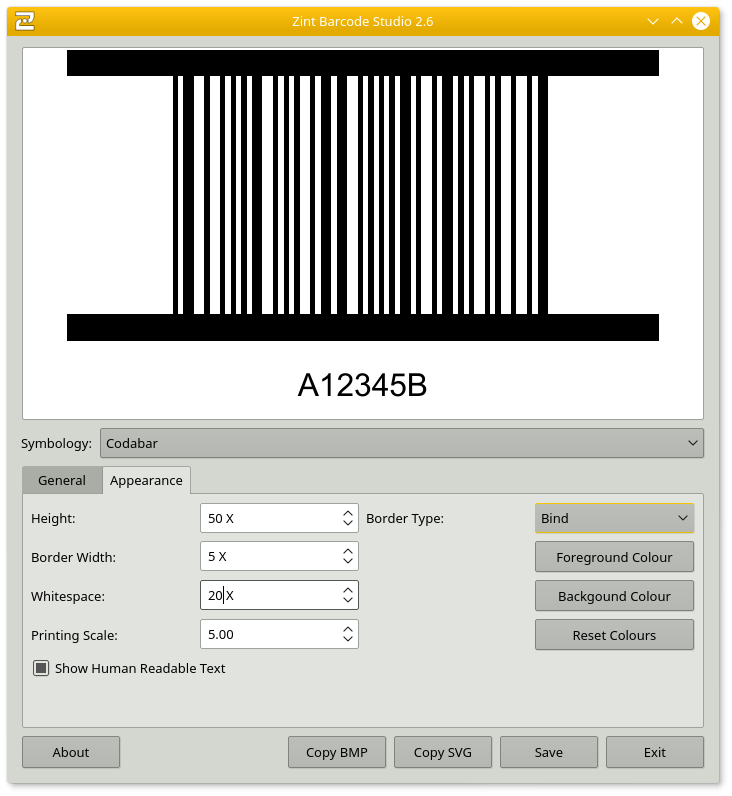Save the barcode image
This screenshot has width=732, height=796.
click(549, 752)
